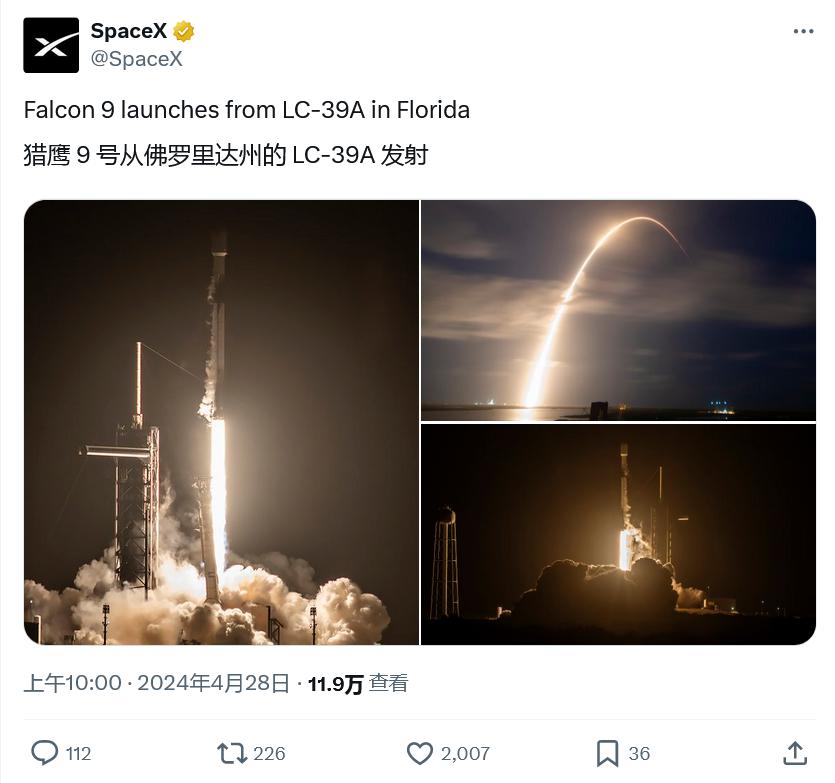Open the @SpaceX handle link
Viewport: 835px width, 783px height.
pyautogui.click(x=136, y=59)
